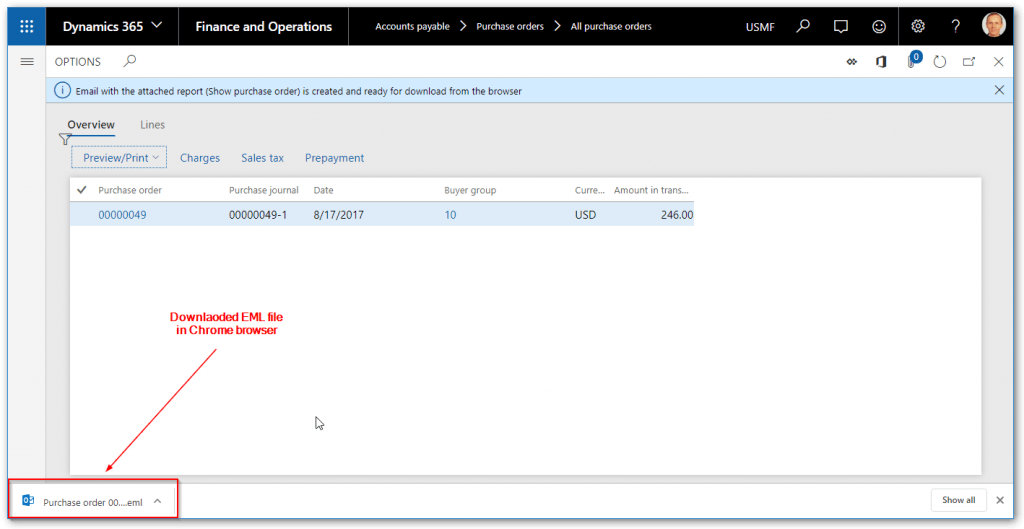
Task: Select the 246.00 amount cell
Action: [677, 214]
